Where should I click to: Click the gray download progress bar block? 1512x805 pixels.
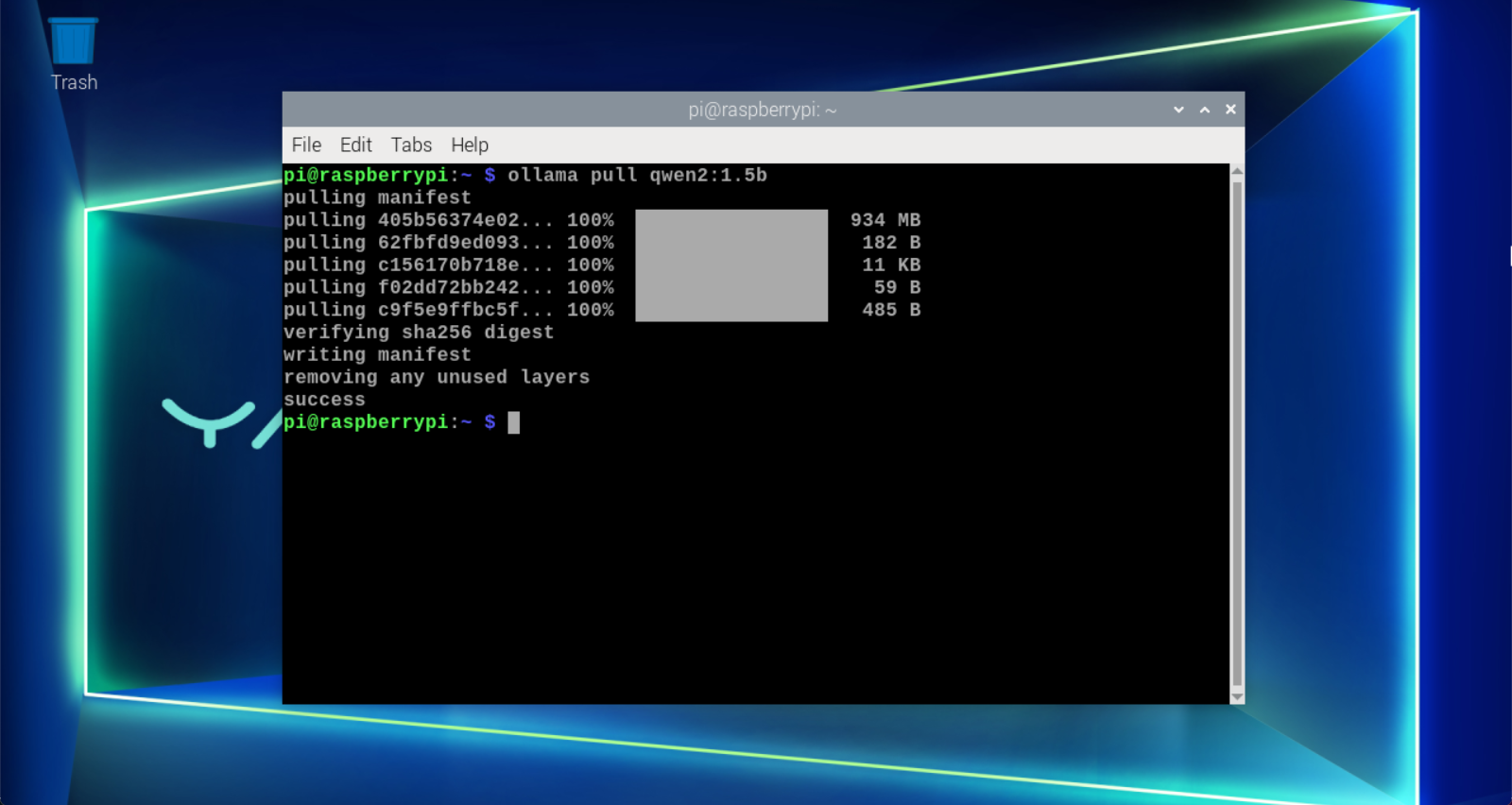tap(731, 265)
